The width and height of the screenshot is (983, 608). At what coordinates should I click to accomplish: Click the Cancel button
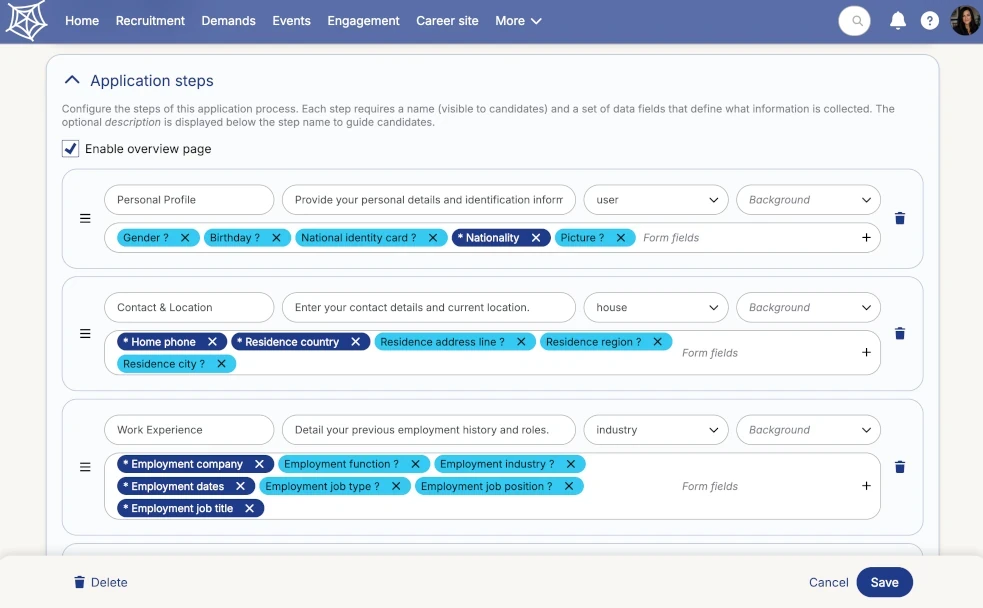(828, 582)
